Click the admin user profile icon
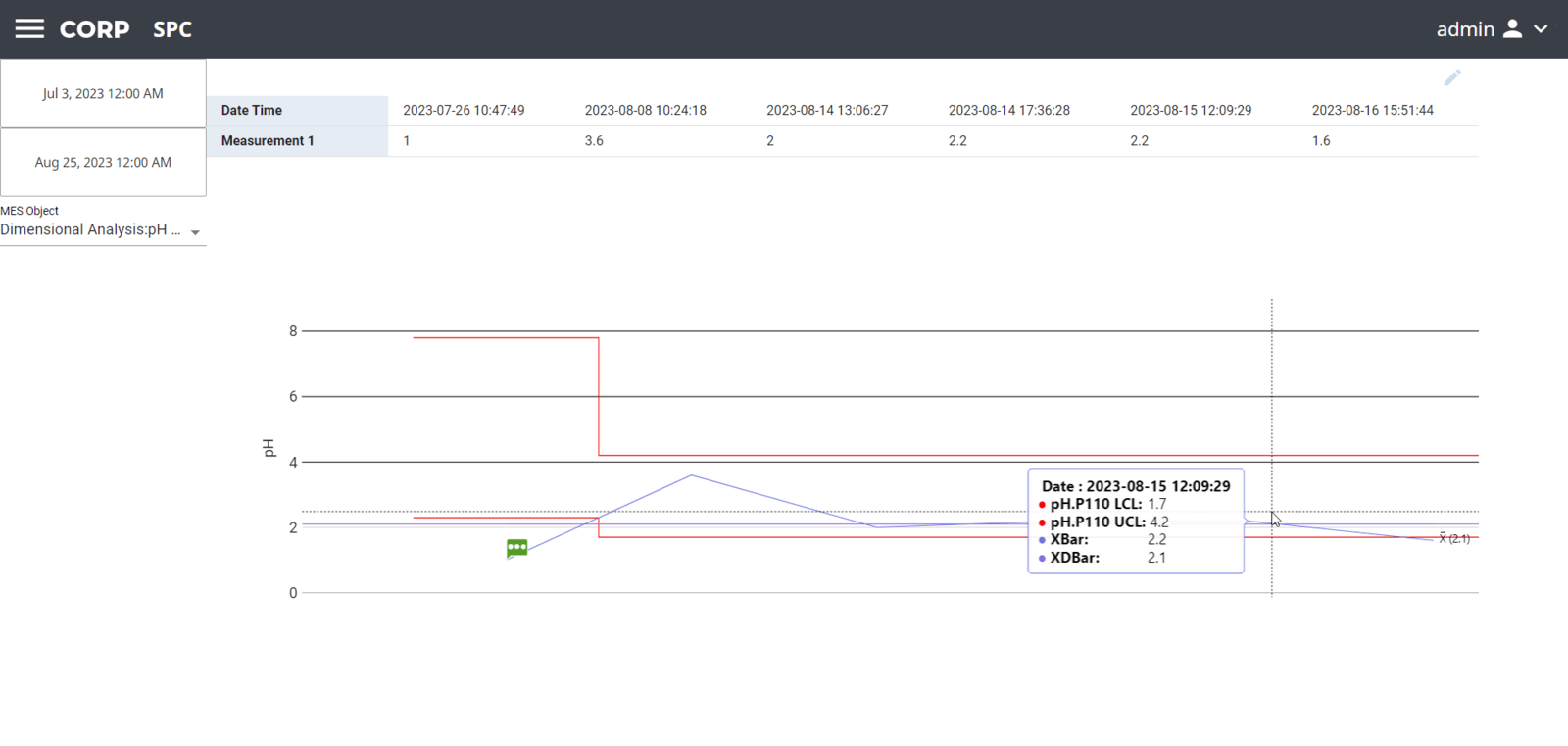Image resolution: width=1568 pixels, height=746 pixels. tap(1512, 29)
